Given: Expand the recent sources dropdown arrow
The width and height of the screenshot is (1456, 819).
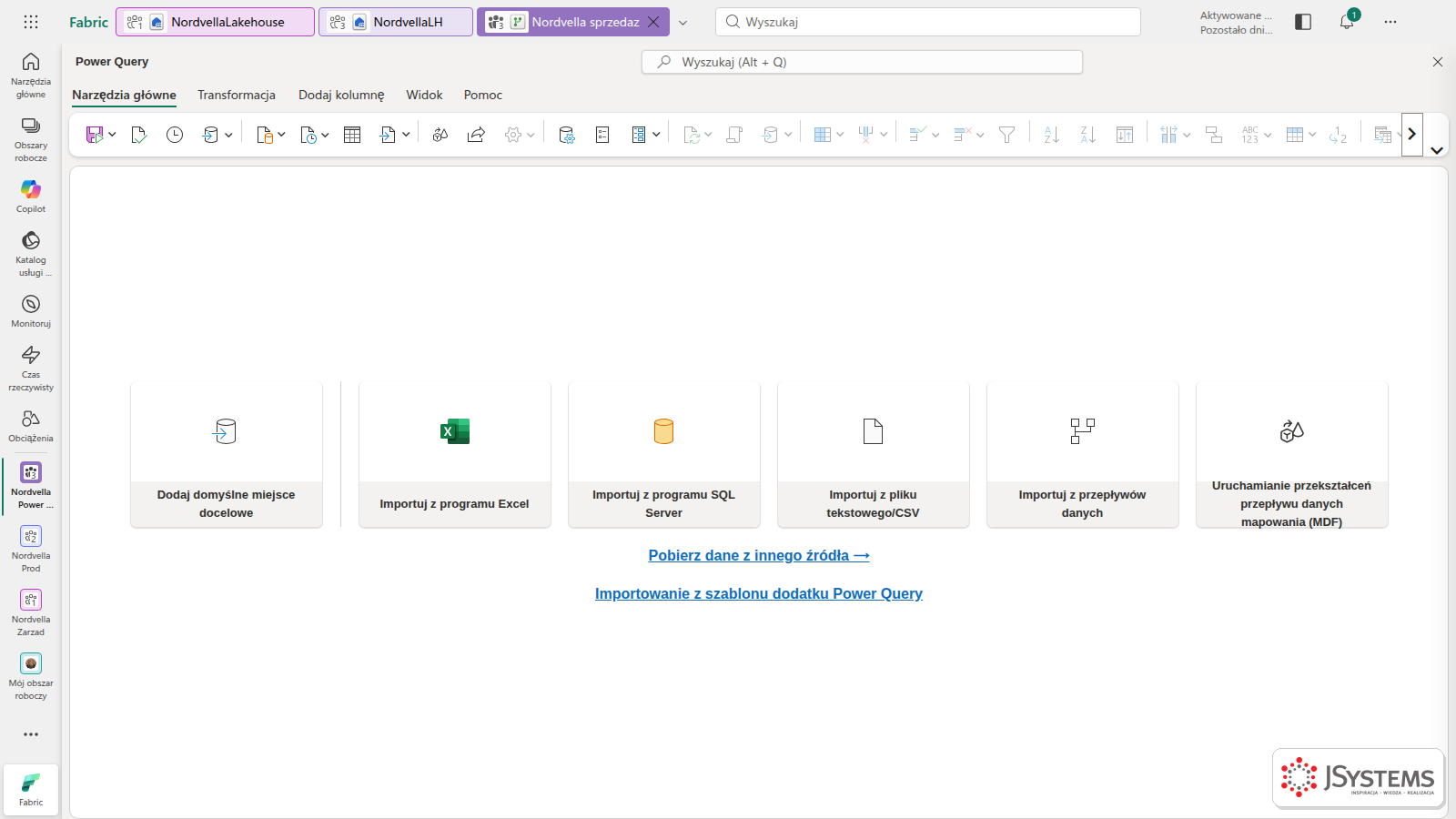Looking at the screenshot, I should 325,135.
